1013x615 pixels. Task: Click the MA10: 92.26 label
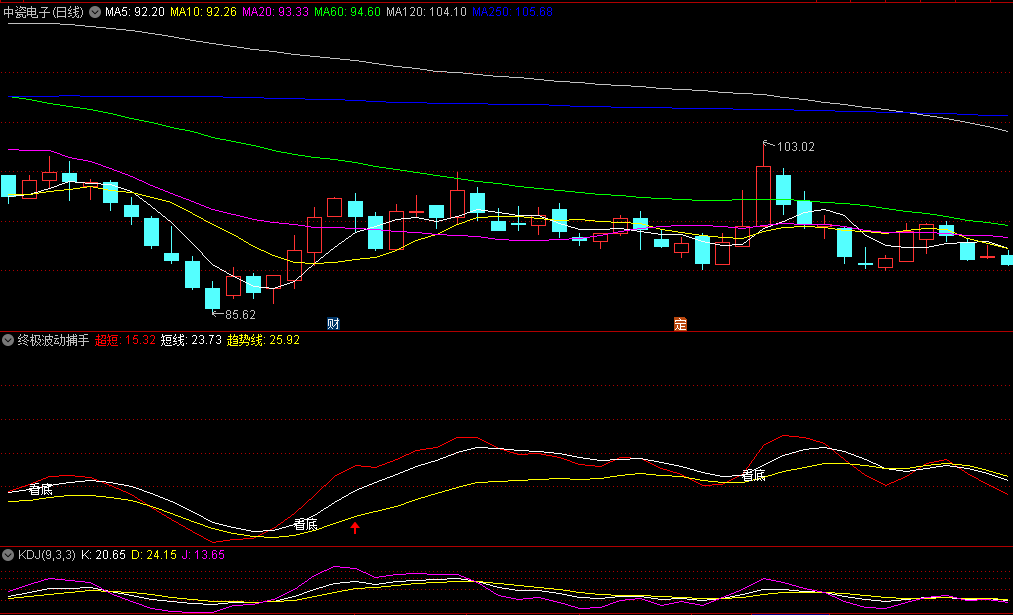204,12
